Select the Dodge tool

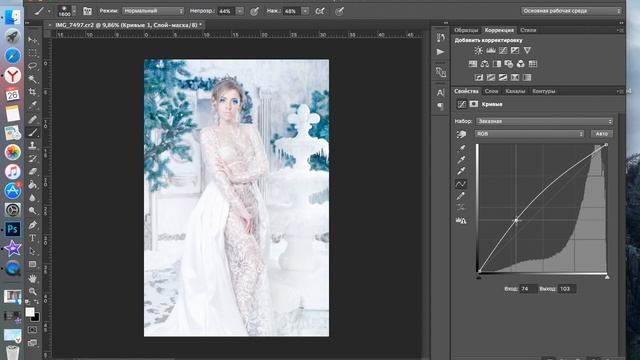33,211
